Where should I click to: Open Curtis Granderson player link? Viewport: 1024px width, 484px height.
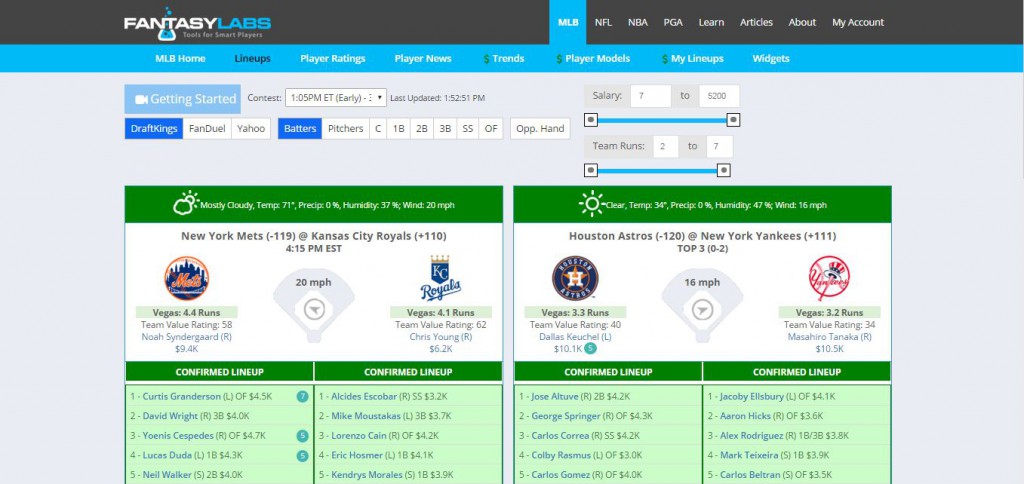pyautogui.click(x=182, y=396)
